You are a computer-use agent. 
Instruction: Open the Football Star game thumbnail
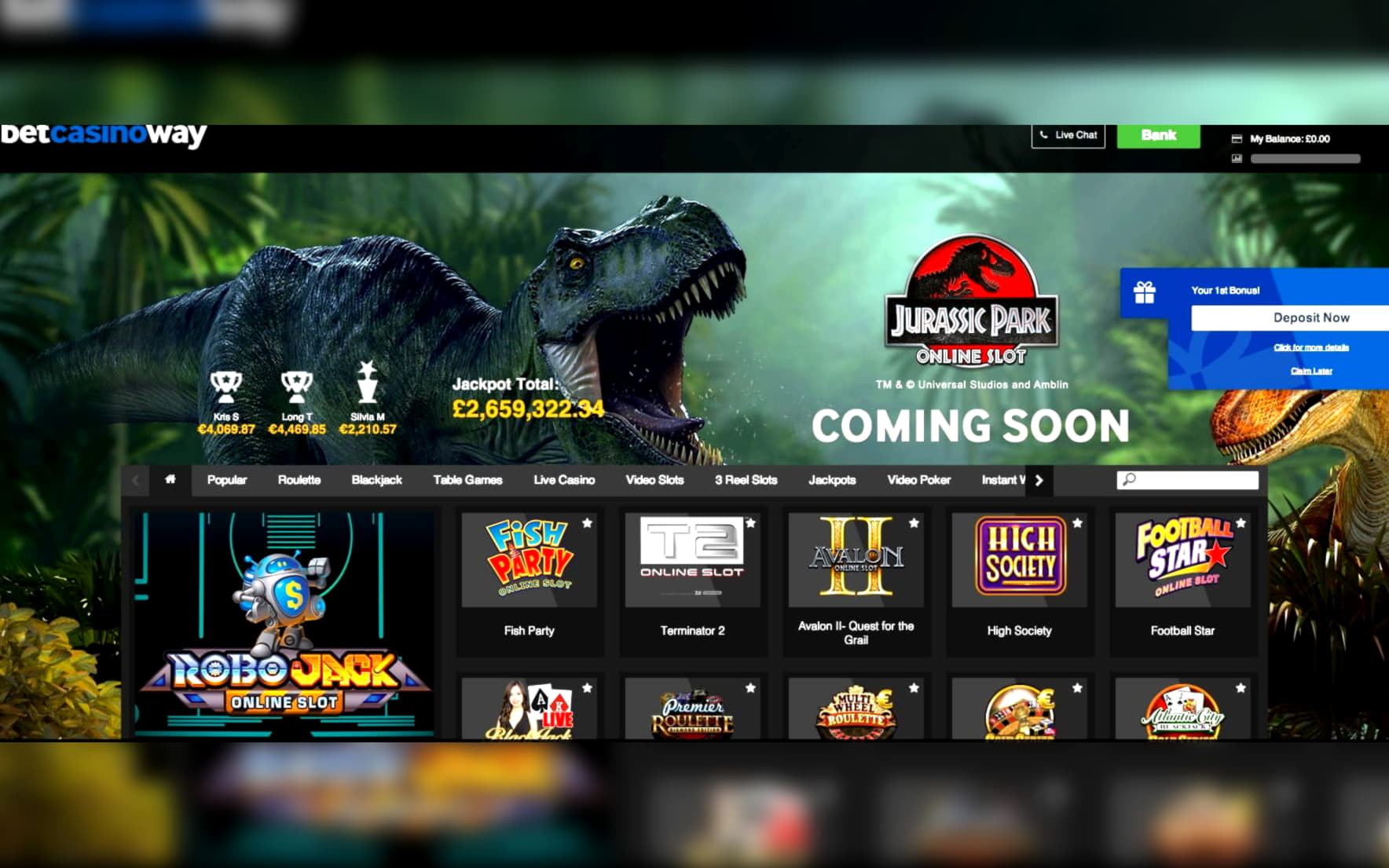coord(1182,560)
